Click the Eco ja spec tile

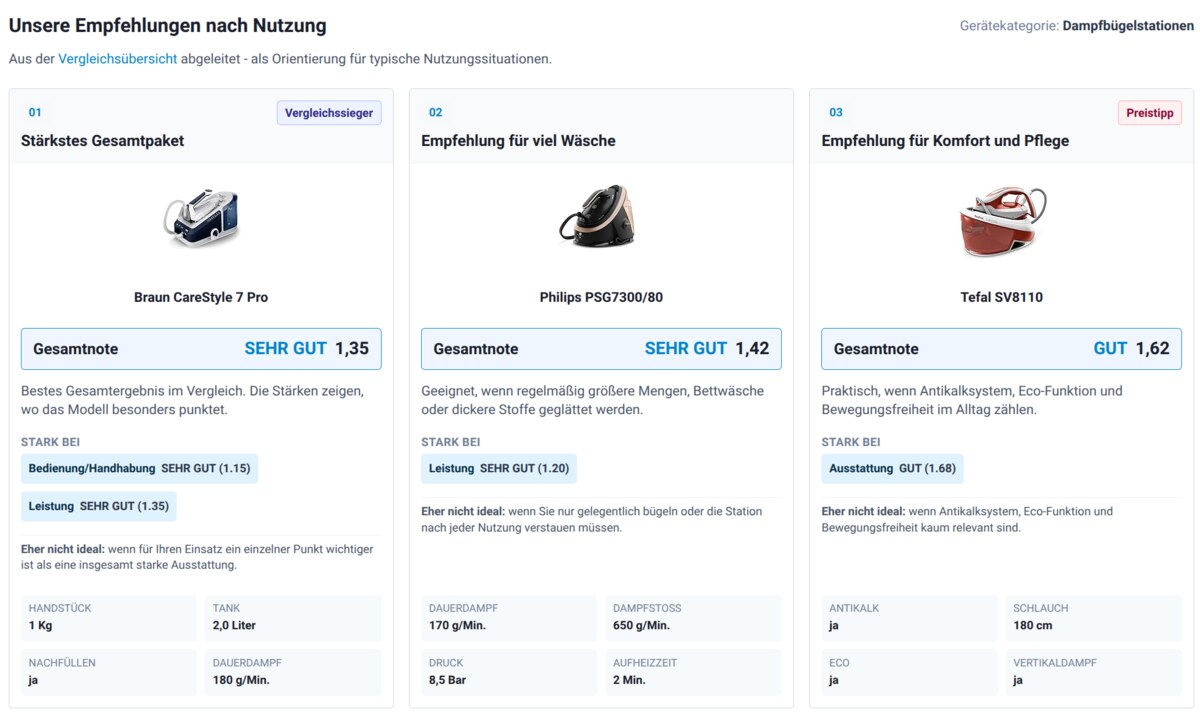[909, 672]
